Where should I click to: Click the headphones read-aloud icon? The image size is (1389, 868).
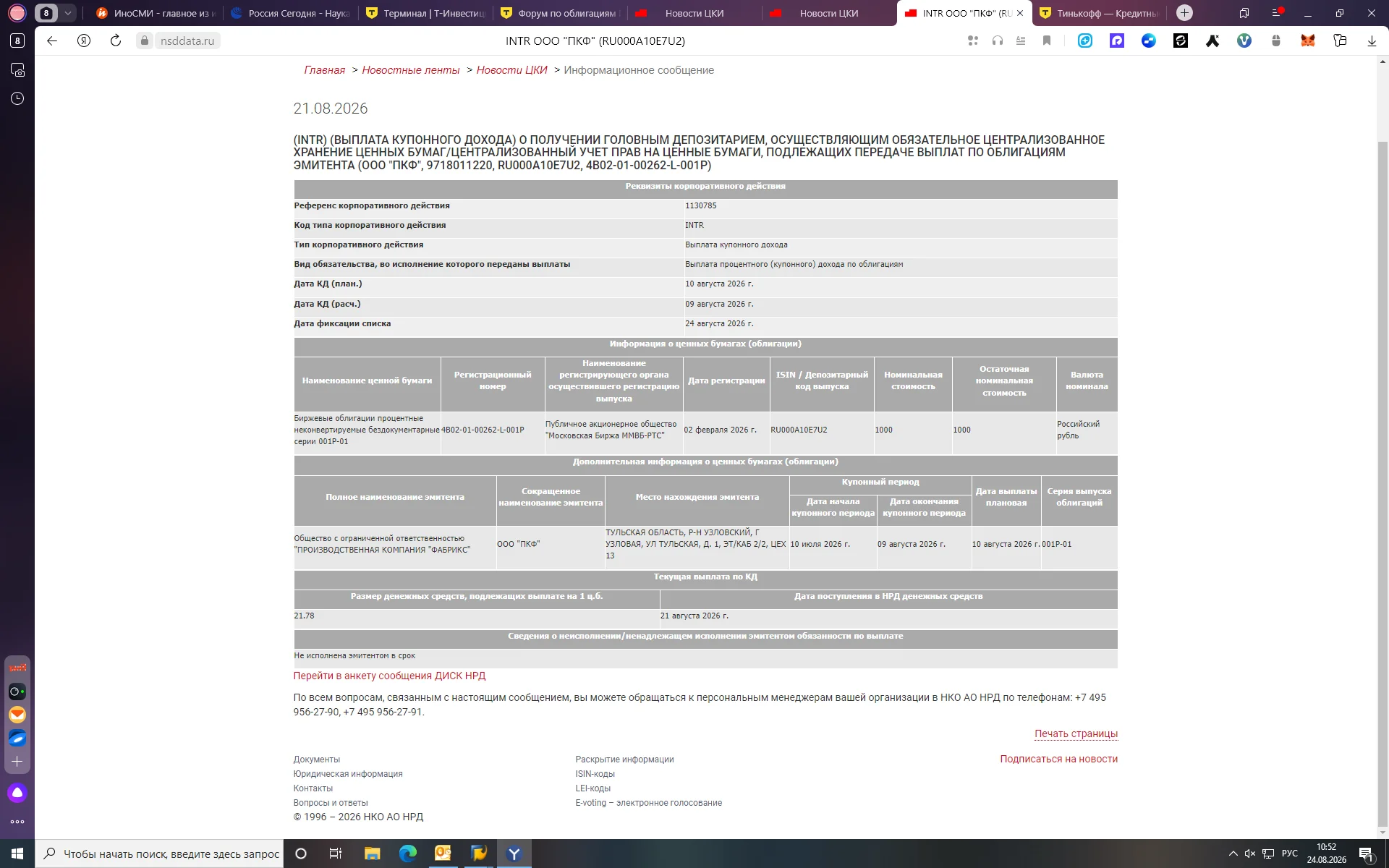click(x=998, y=41)
